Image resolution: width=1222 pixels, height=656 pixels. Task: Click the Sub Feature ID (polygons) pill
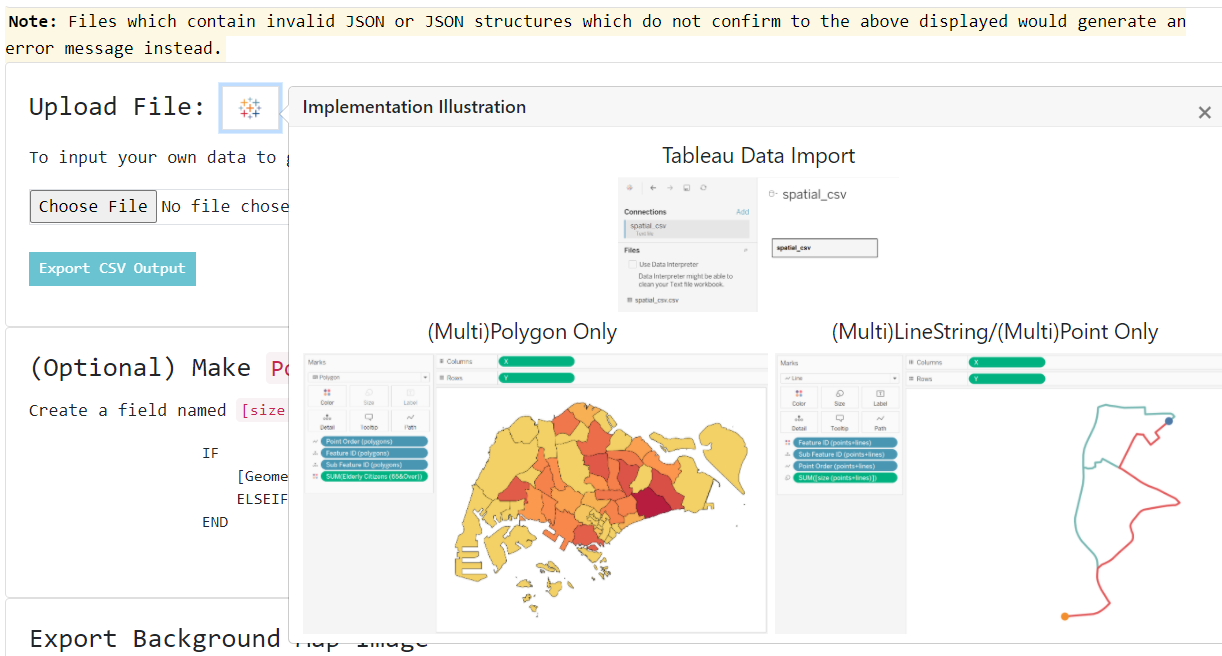coord(374,465)
